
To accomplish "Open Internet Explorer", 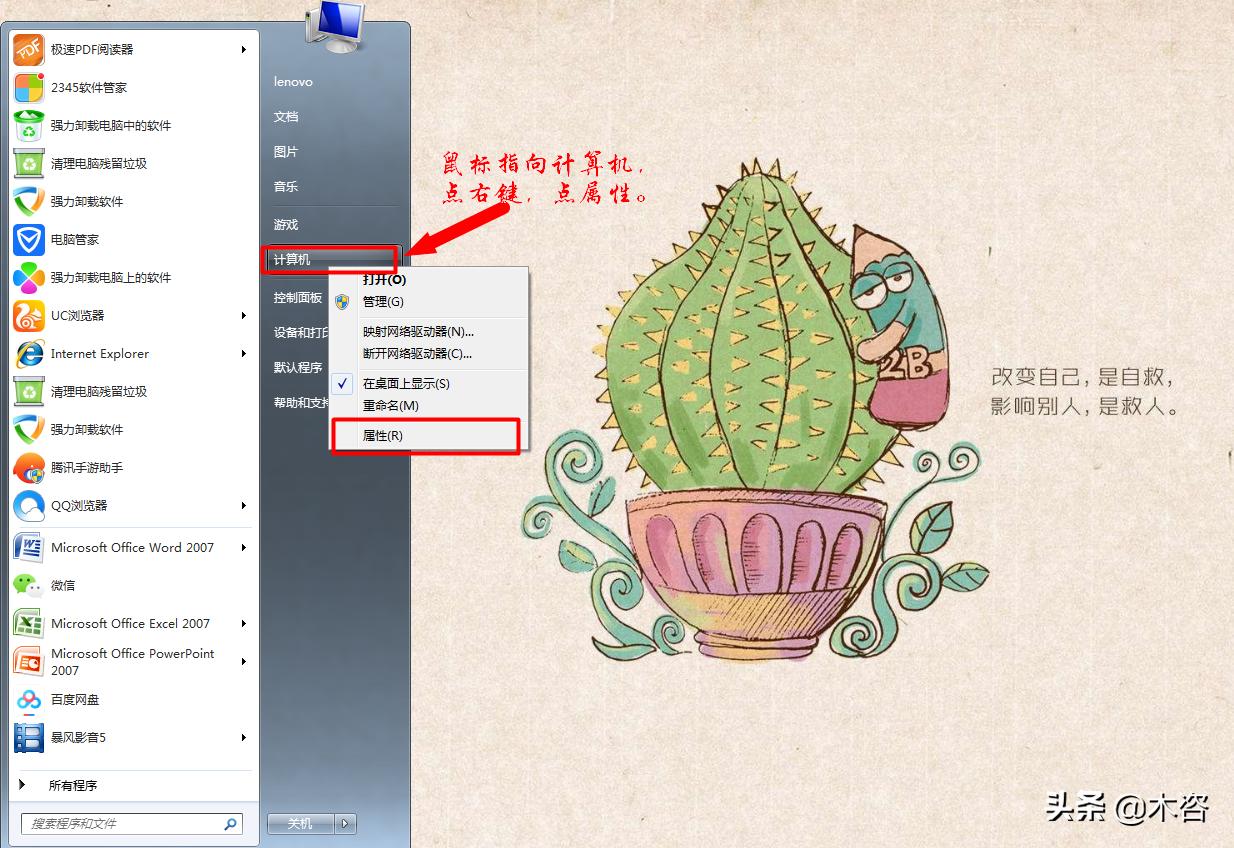I will pos(98,354).
